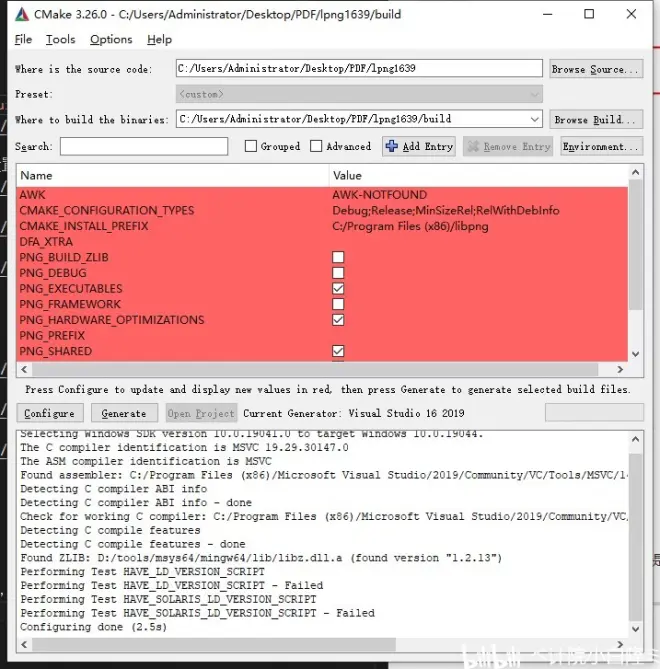Click the plus icon on Add Entry
This screenshot has height=669, width=660.
[x=391, y=146]
